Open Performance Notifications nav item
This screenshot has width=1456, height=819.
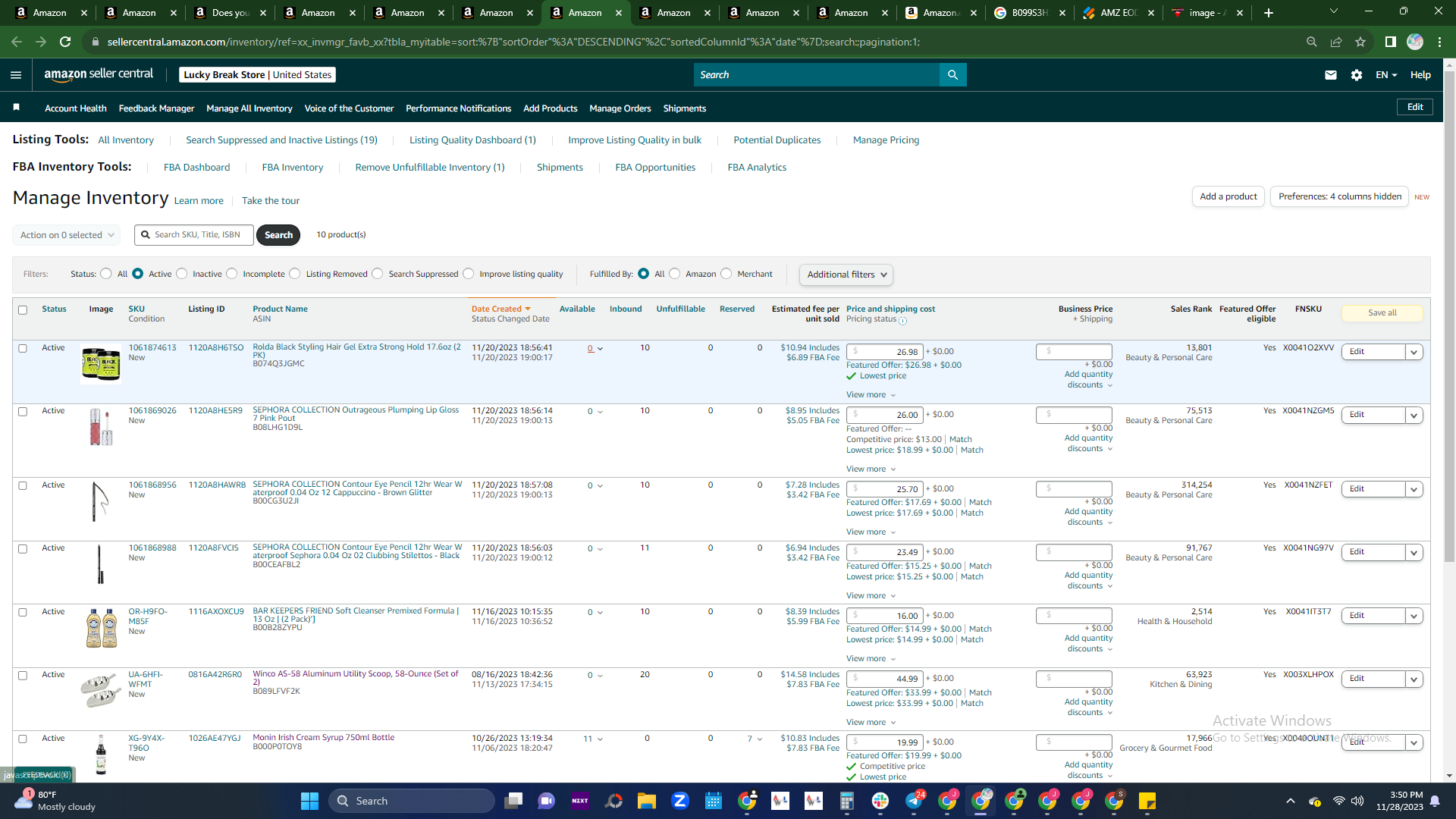458,108
